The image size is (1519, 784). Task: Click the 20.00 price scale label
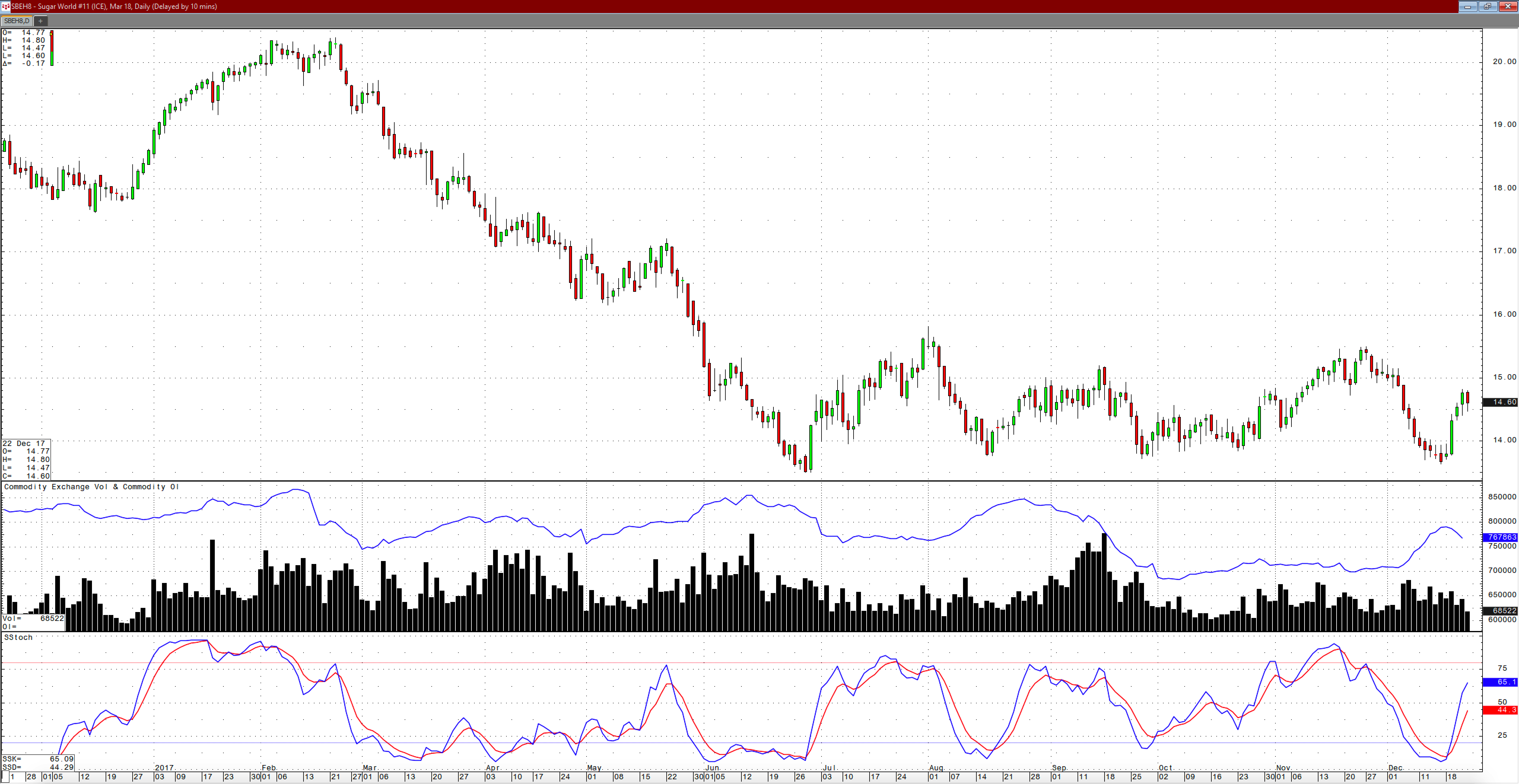click(1504, 61)
